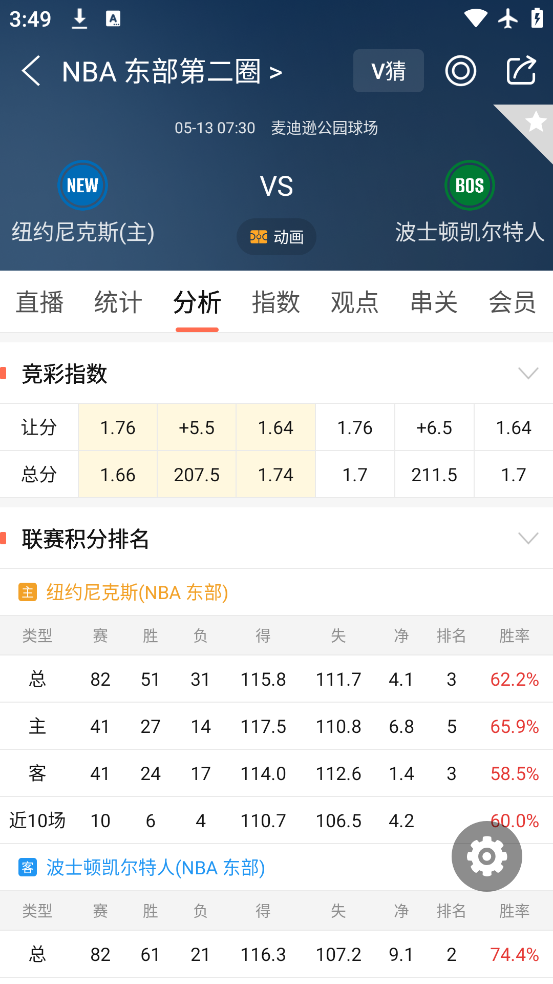
Task: Open the NBA 东部第二圈 league title link
Action: click(172, 72)
